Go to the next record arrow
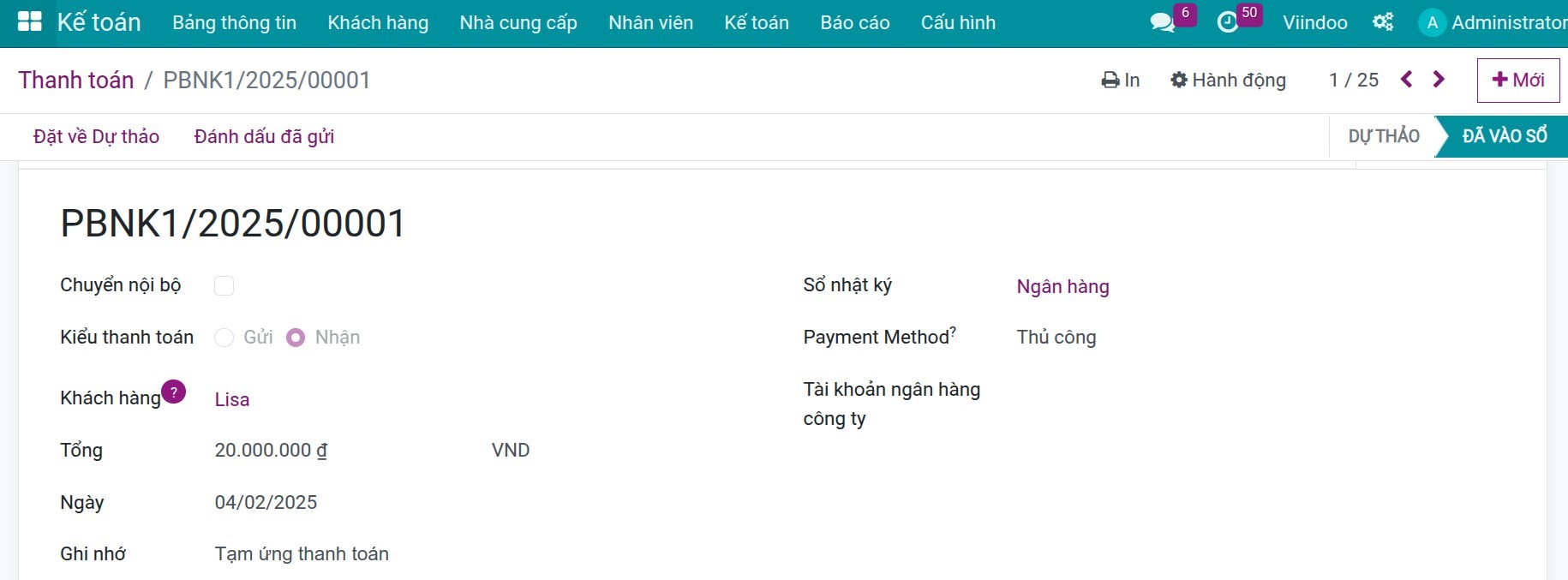Screen dimensions: 1568x580 coord(1439,80)
